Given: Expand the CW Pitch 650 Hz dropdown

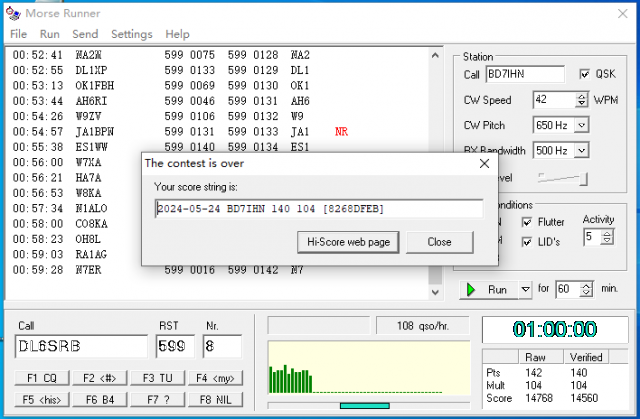Looking at the screenshot, I should point(582,125).
